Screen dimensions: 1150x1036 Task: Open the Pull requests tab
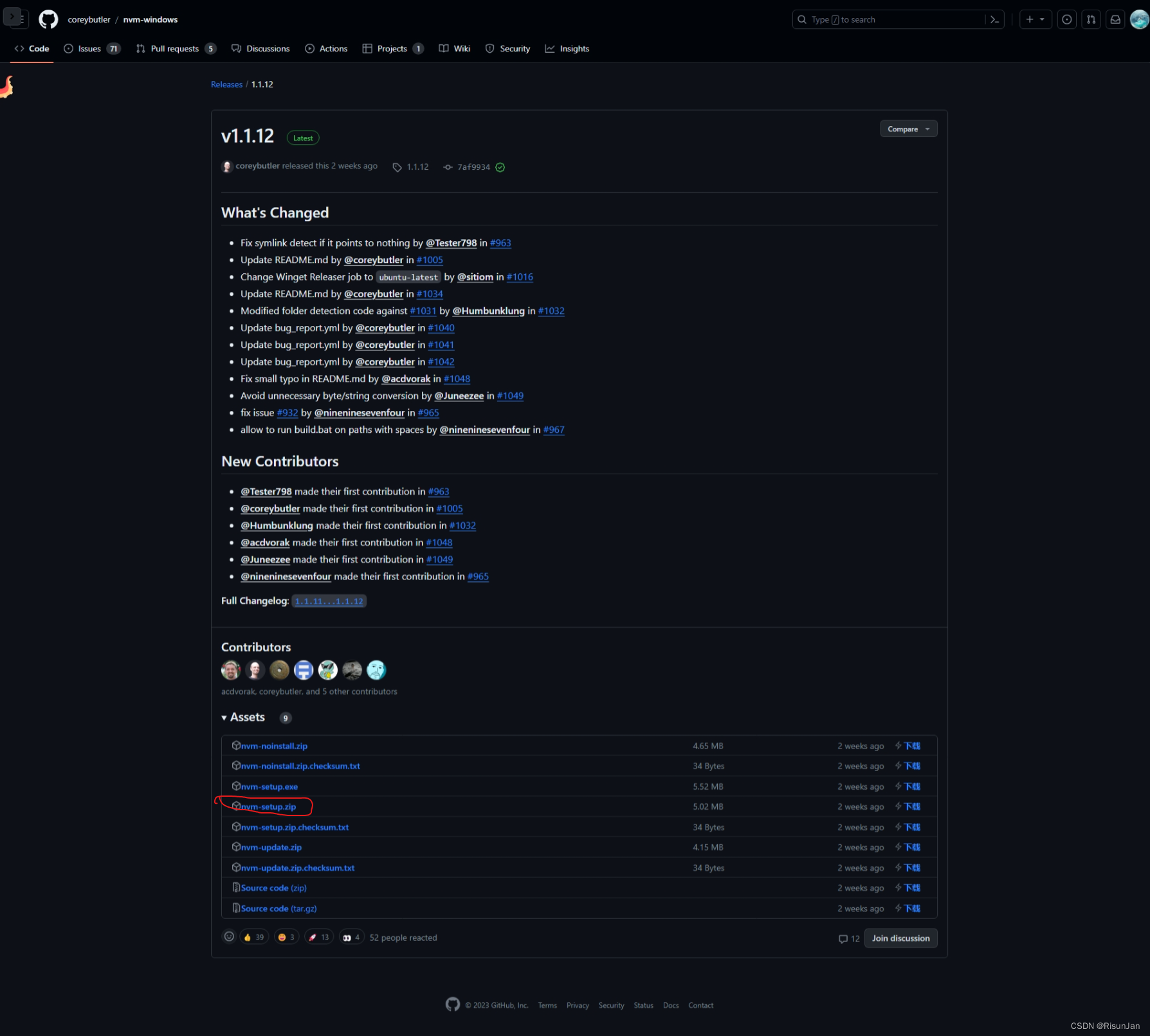(176, 49)
